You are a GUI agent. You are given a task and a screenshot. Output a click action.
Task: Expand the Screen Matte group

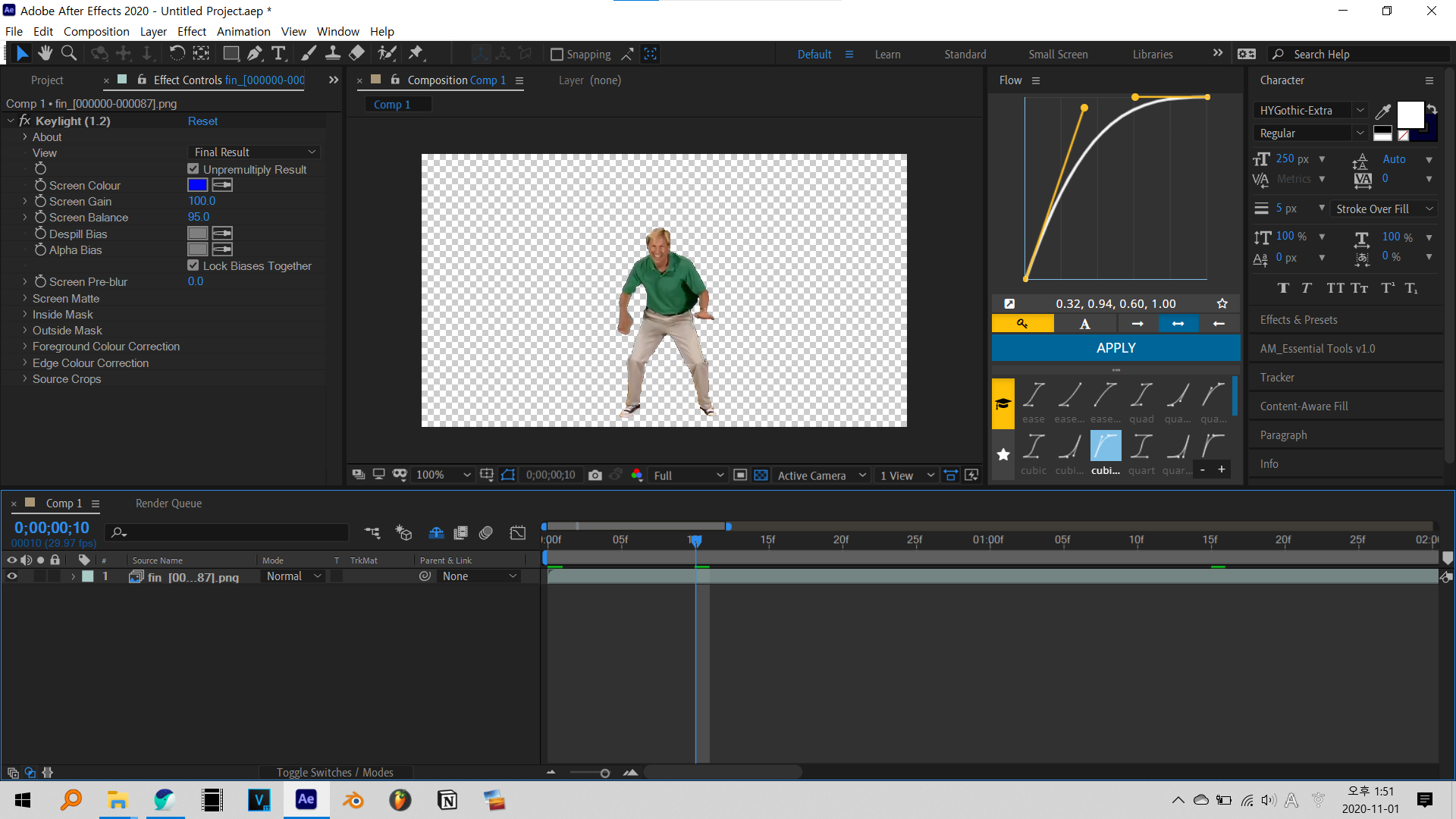(x=25, y=299)
